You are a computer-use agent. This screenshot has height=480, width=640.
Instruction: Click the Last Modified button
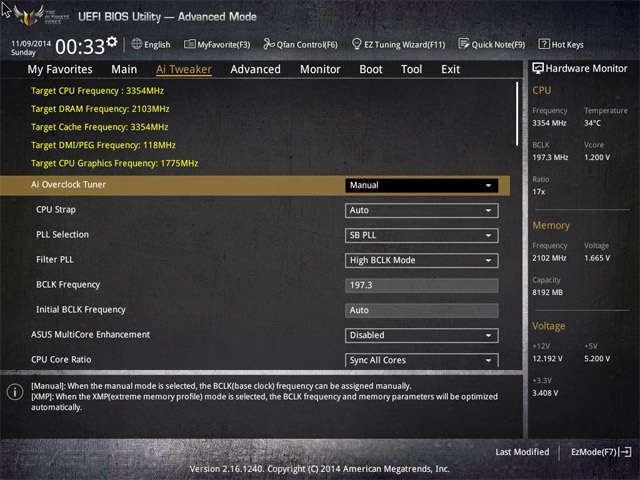point(522,452)
